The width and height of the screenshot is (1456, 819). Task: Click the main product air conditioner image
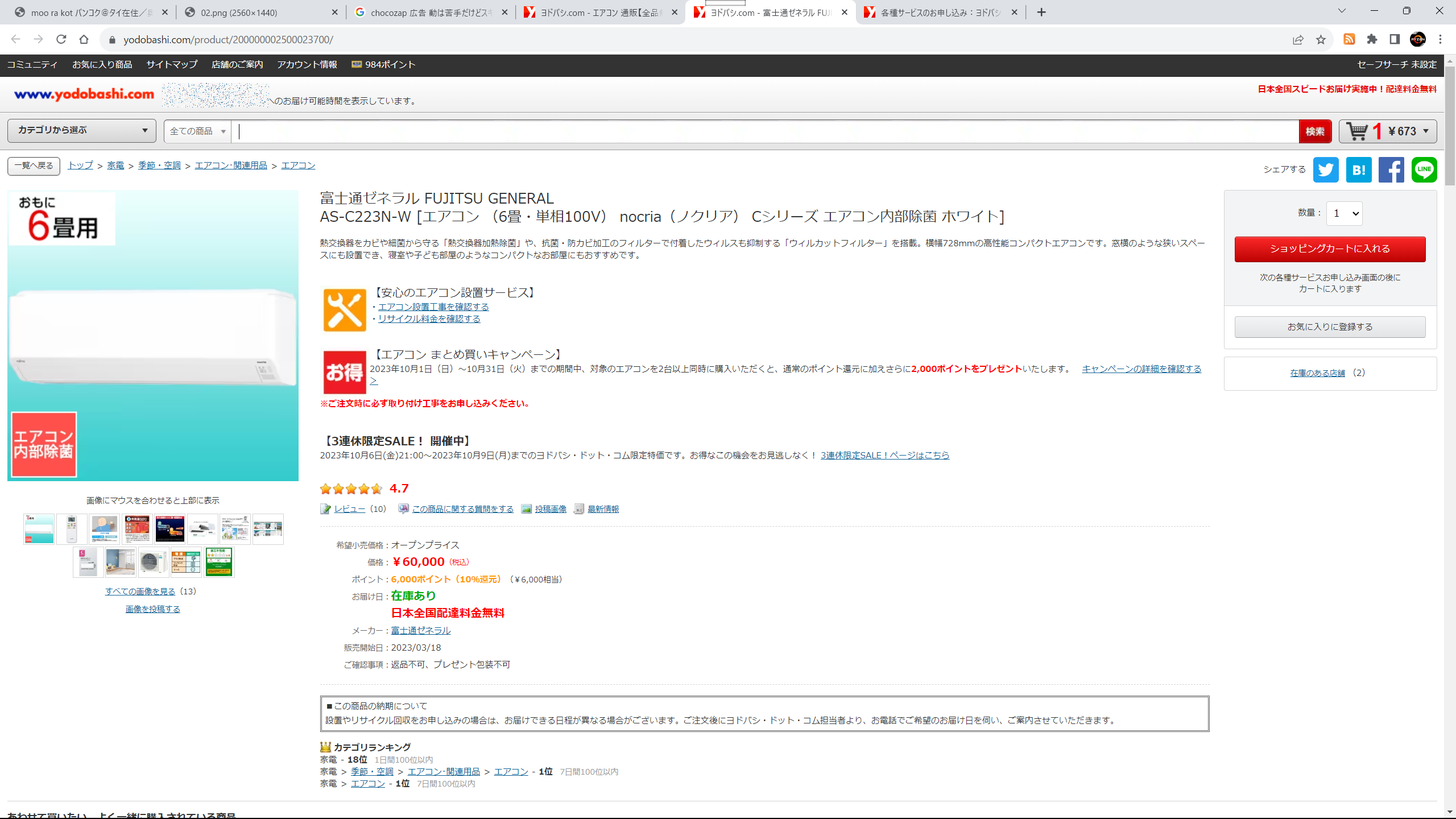click(x=153, y=336)
